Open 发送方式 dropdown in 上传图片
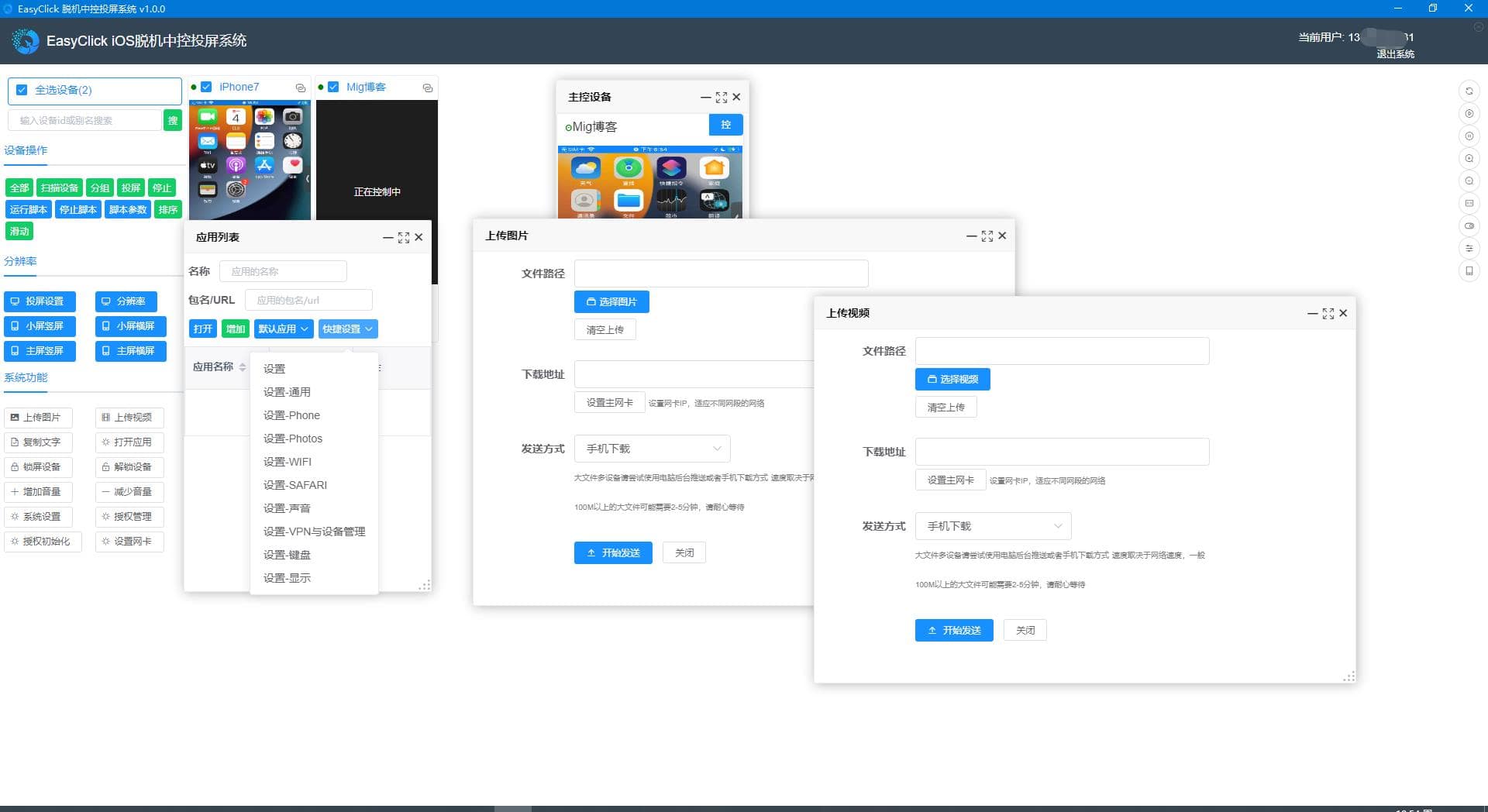This screenshot has height=812, width=1488. 653,449
